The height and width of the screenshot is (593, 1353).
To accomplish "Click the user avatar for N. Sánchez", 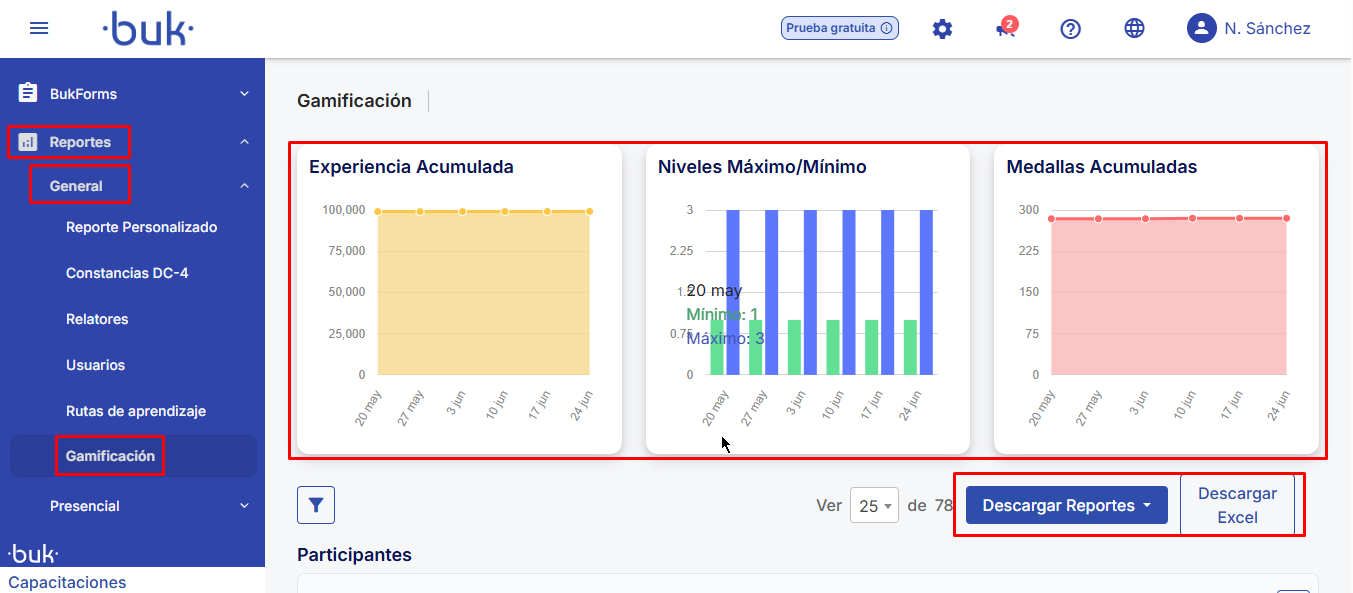I will click(x=1201, y=28).
